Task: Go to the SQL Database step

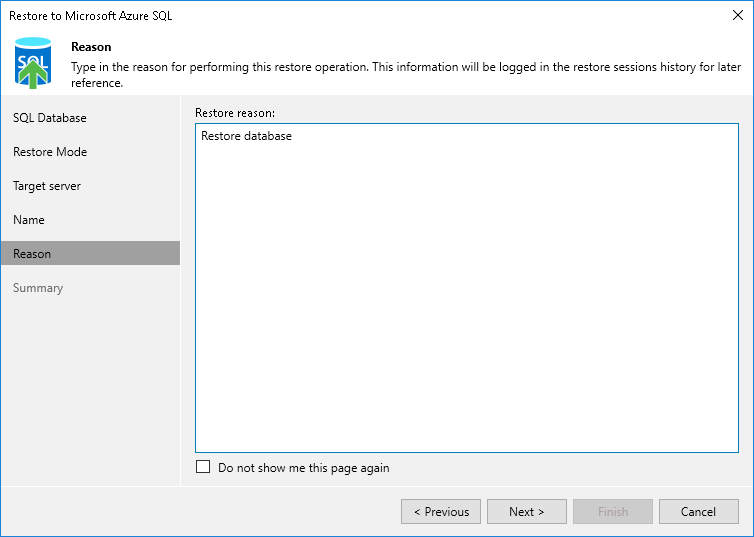Action: pos(90,118)
